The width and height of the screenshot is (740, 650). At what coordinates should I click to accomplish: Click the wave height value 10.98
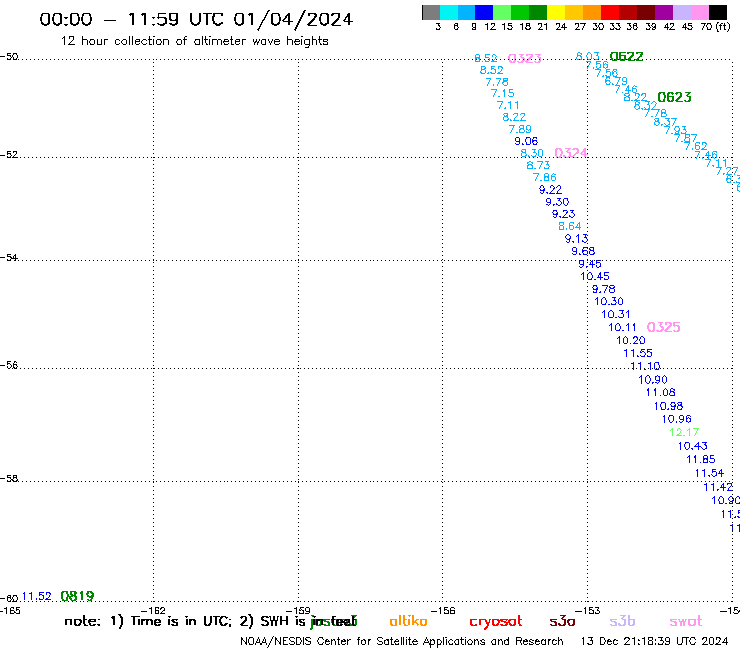[x=668, y=406]
